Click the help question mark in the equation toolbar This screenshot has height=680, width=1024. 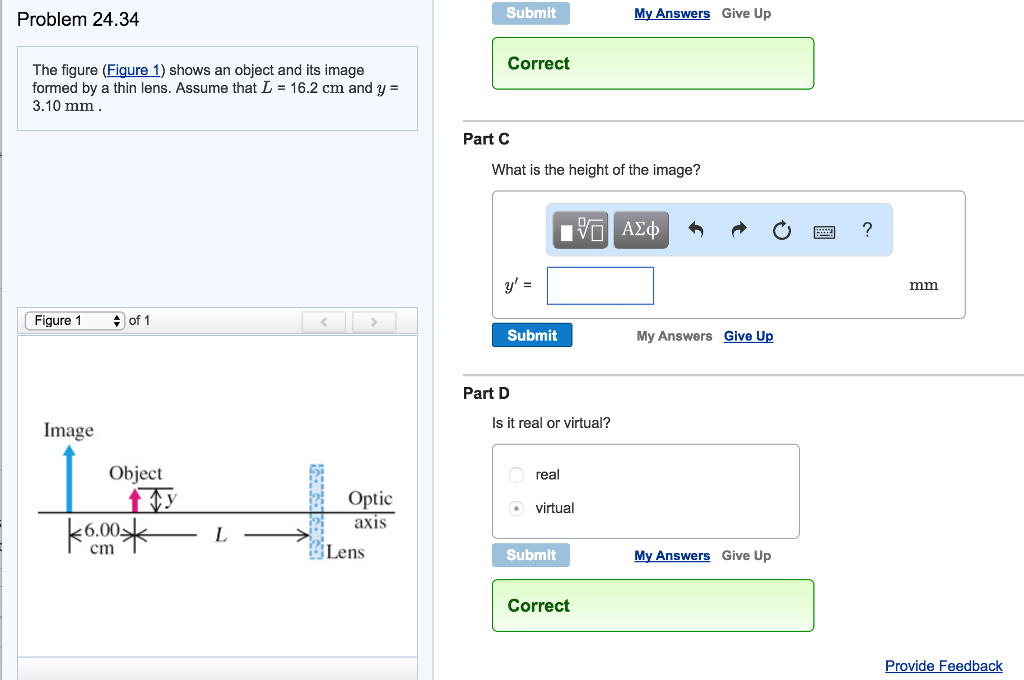pyautogui.click(x=866, y=230)
